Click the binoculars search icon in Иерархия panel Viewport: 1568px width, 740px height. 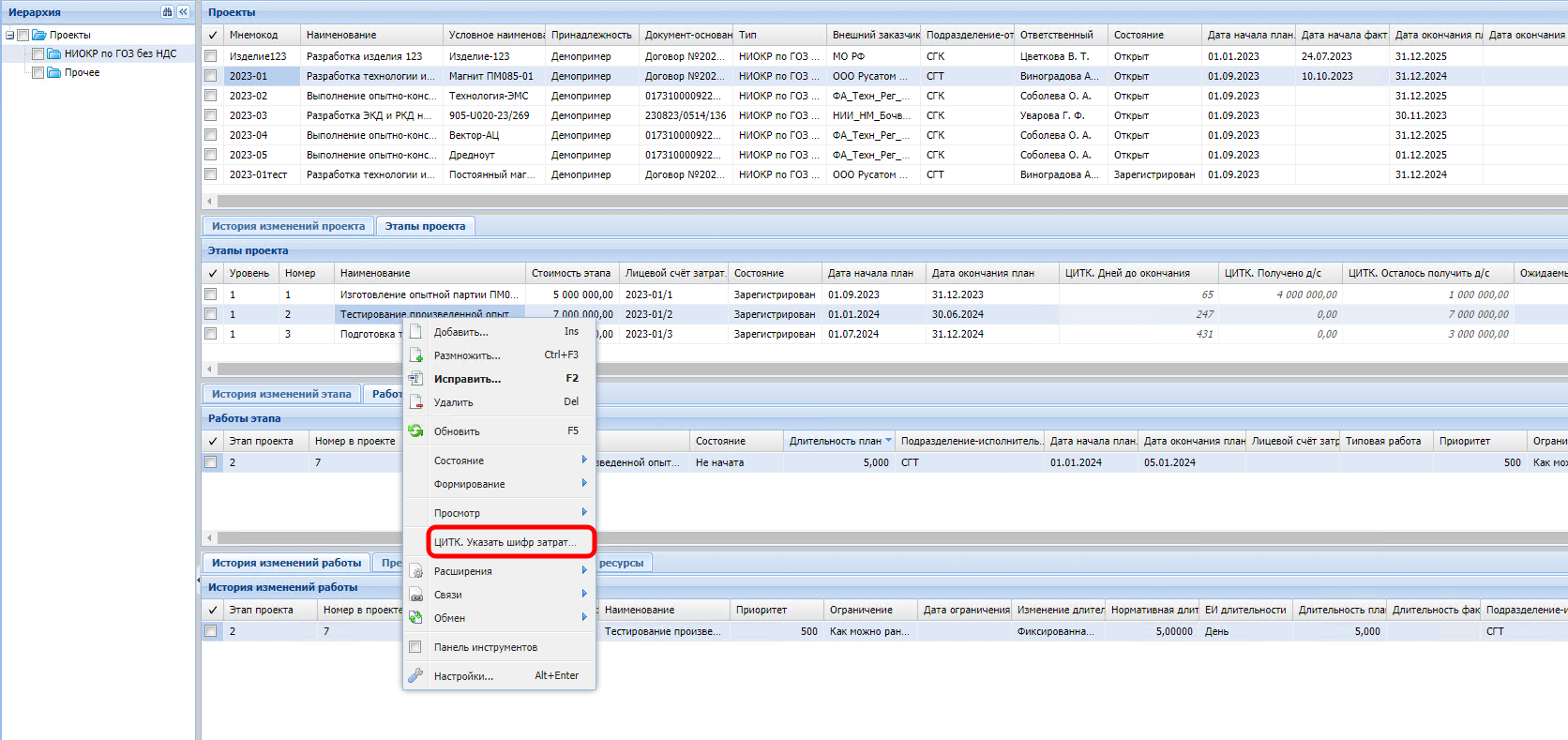[167, 12]
